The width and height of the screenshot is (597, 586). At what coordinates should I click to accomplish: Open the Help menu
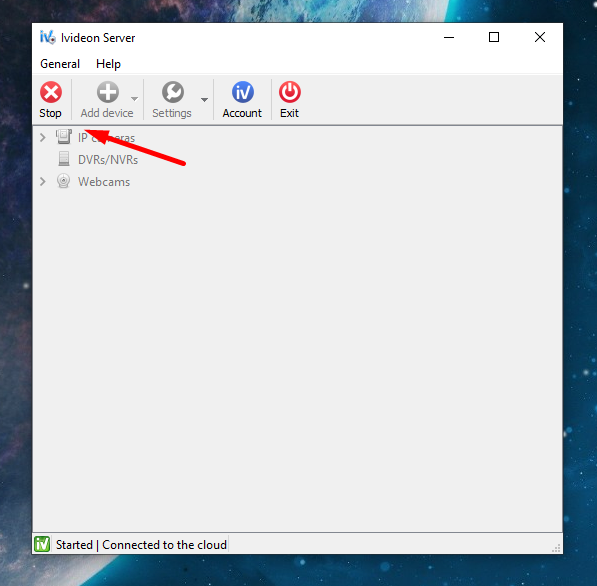[109, 64]
